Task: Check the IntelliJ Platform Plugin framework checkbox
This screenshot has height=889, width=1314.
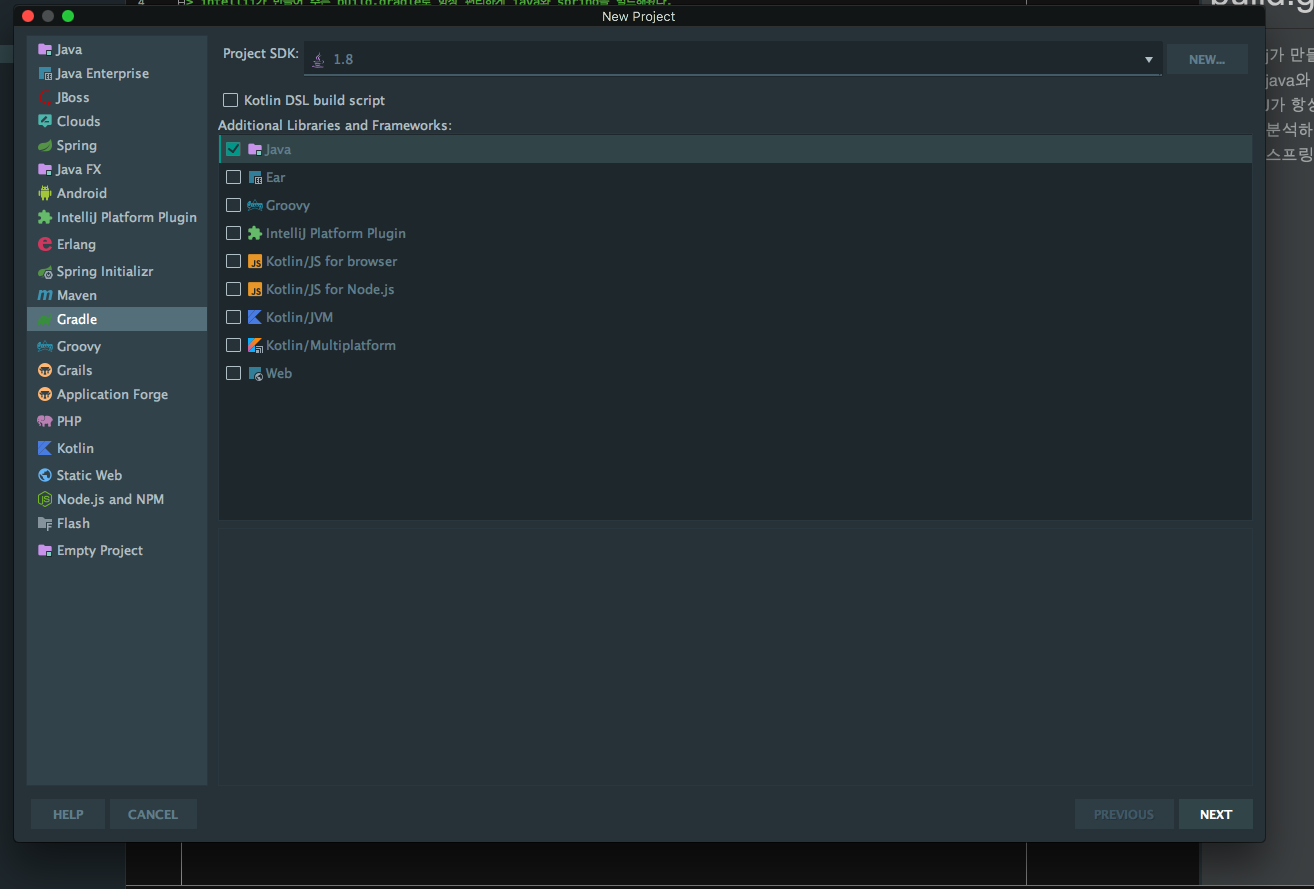Action: [233, 233]
